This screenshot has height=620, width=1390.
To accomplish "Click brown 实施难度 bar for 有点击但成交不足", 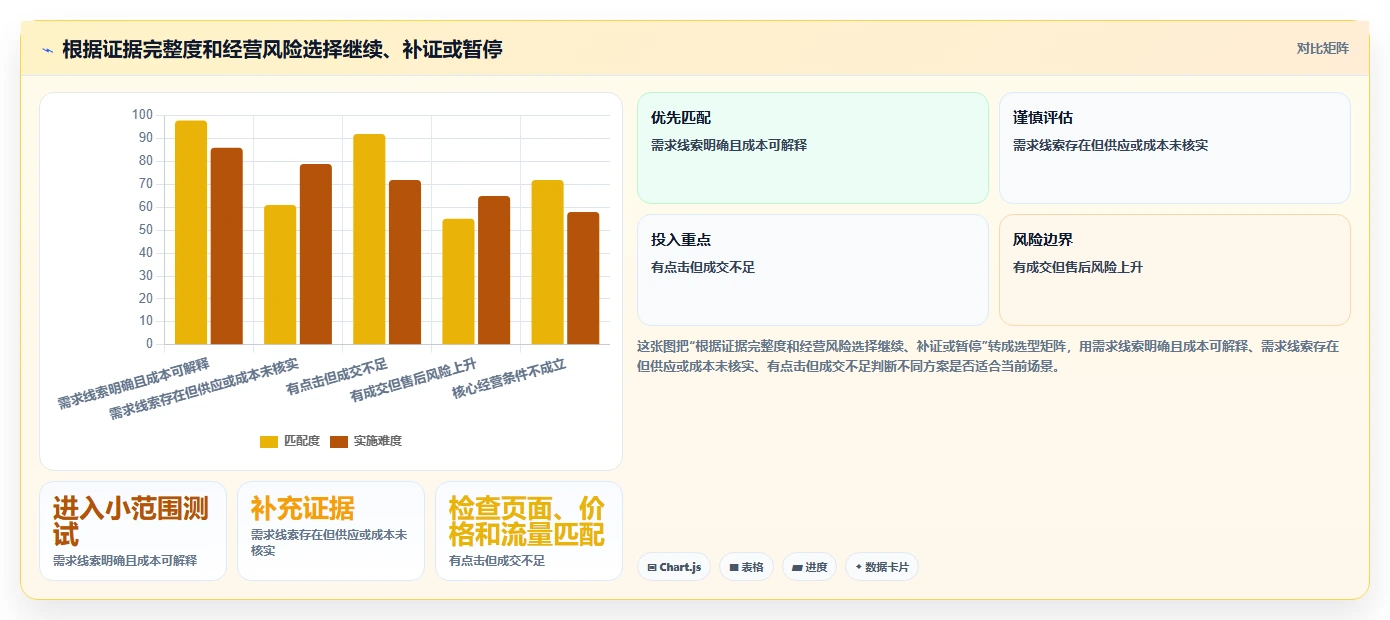I will click(405, 262).
